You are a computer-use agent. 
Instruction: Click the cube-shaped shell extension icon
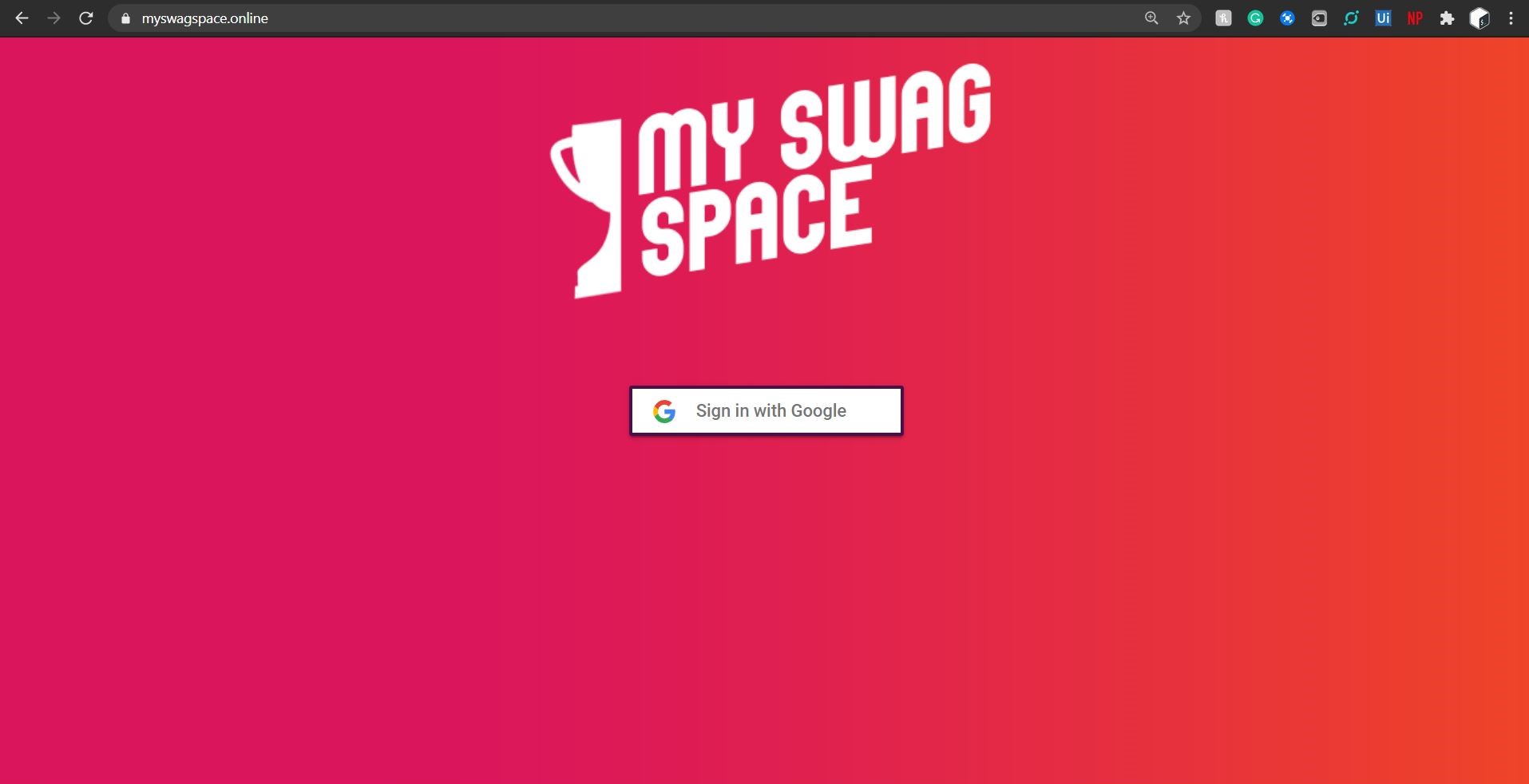(1479, 18)
